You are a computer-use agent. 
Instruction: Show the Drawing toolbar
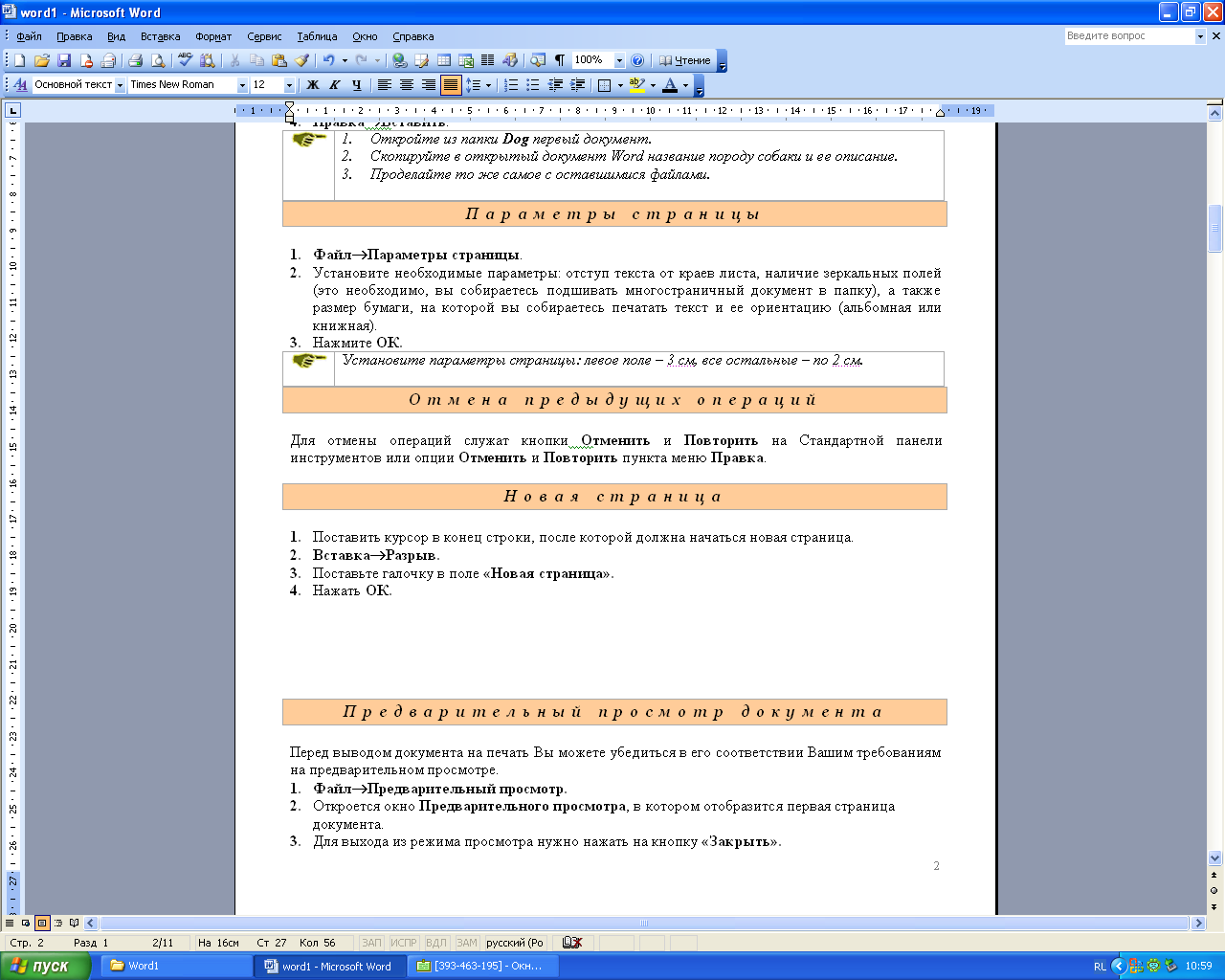(510, 60)
